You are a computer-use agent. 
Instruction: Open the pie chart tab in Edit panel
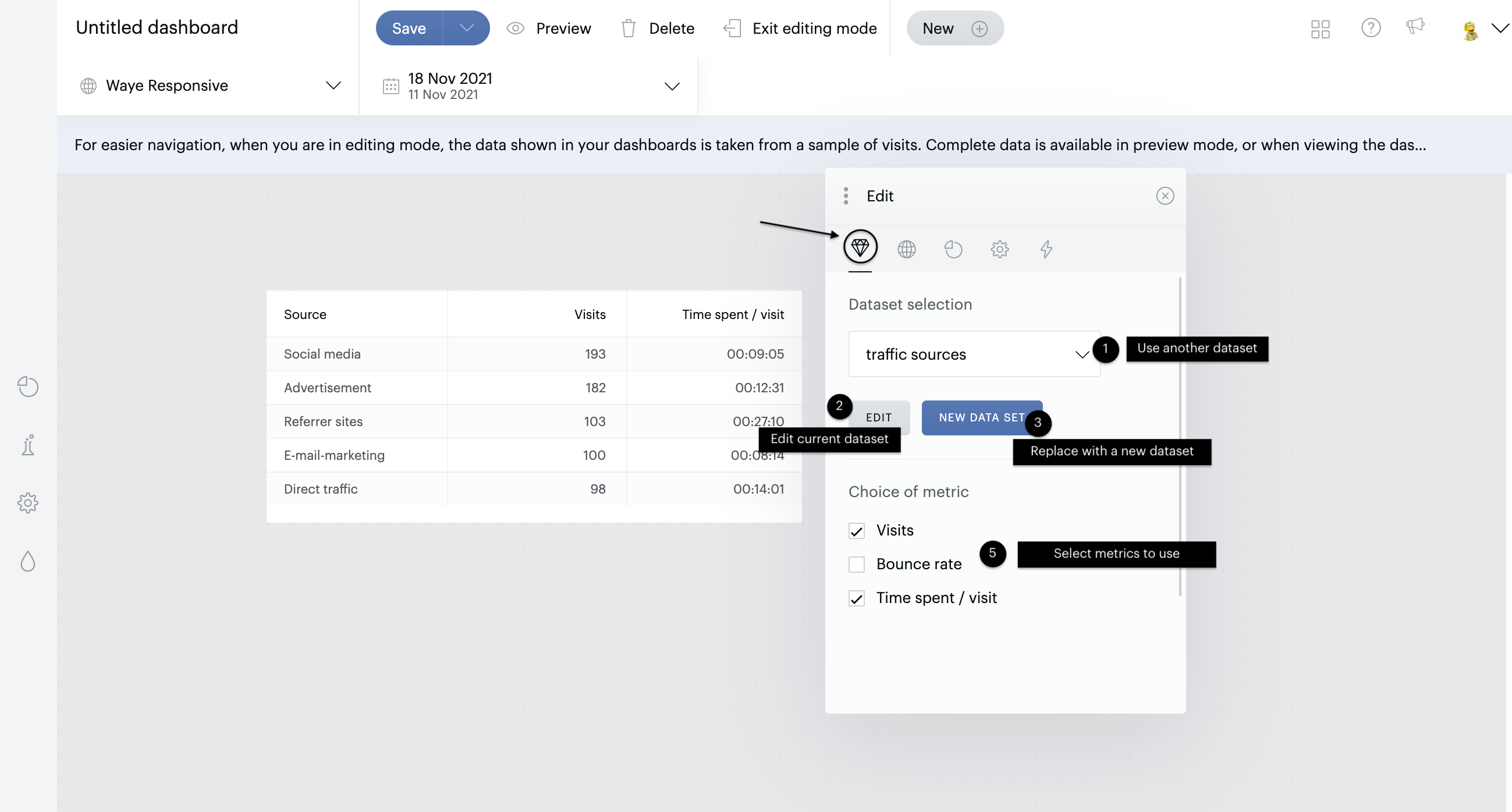953,250
